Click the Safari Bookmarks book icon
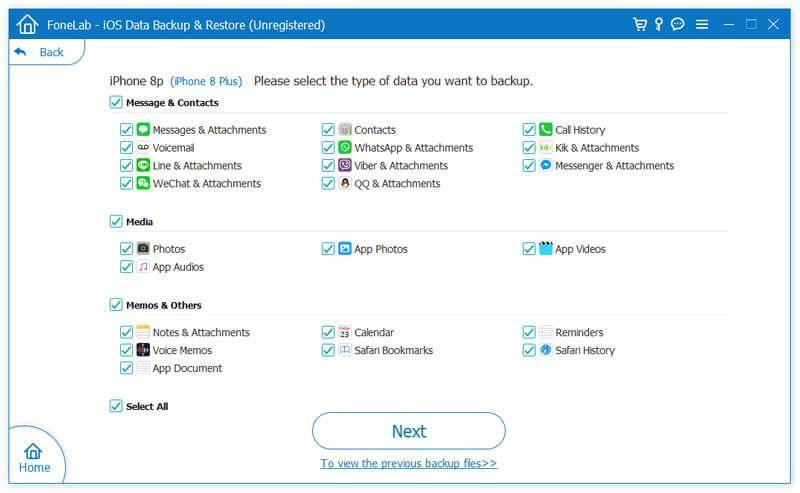This screenshot has height=493, width=800. [345, 349]
